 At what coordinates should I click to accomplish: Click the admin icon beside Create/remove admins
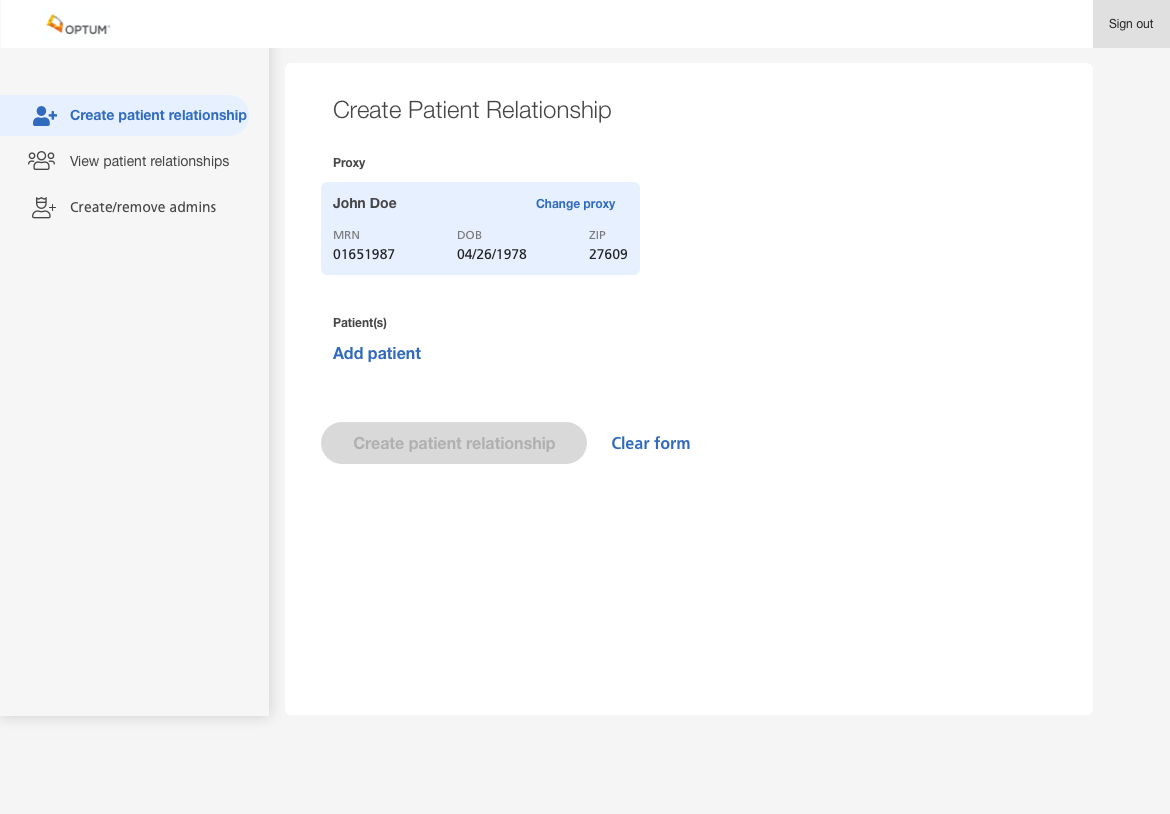tap(43, 208)
